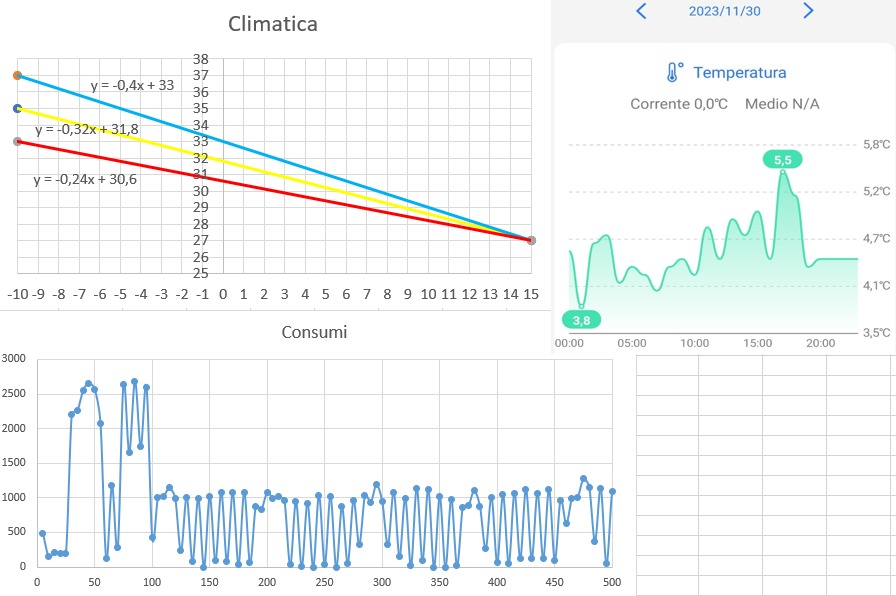Screen dimensions: 896x596
Task: Click the 250 label on Consumi's horizontal axis
Action: pyautogui.click(x=324, y=582)
